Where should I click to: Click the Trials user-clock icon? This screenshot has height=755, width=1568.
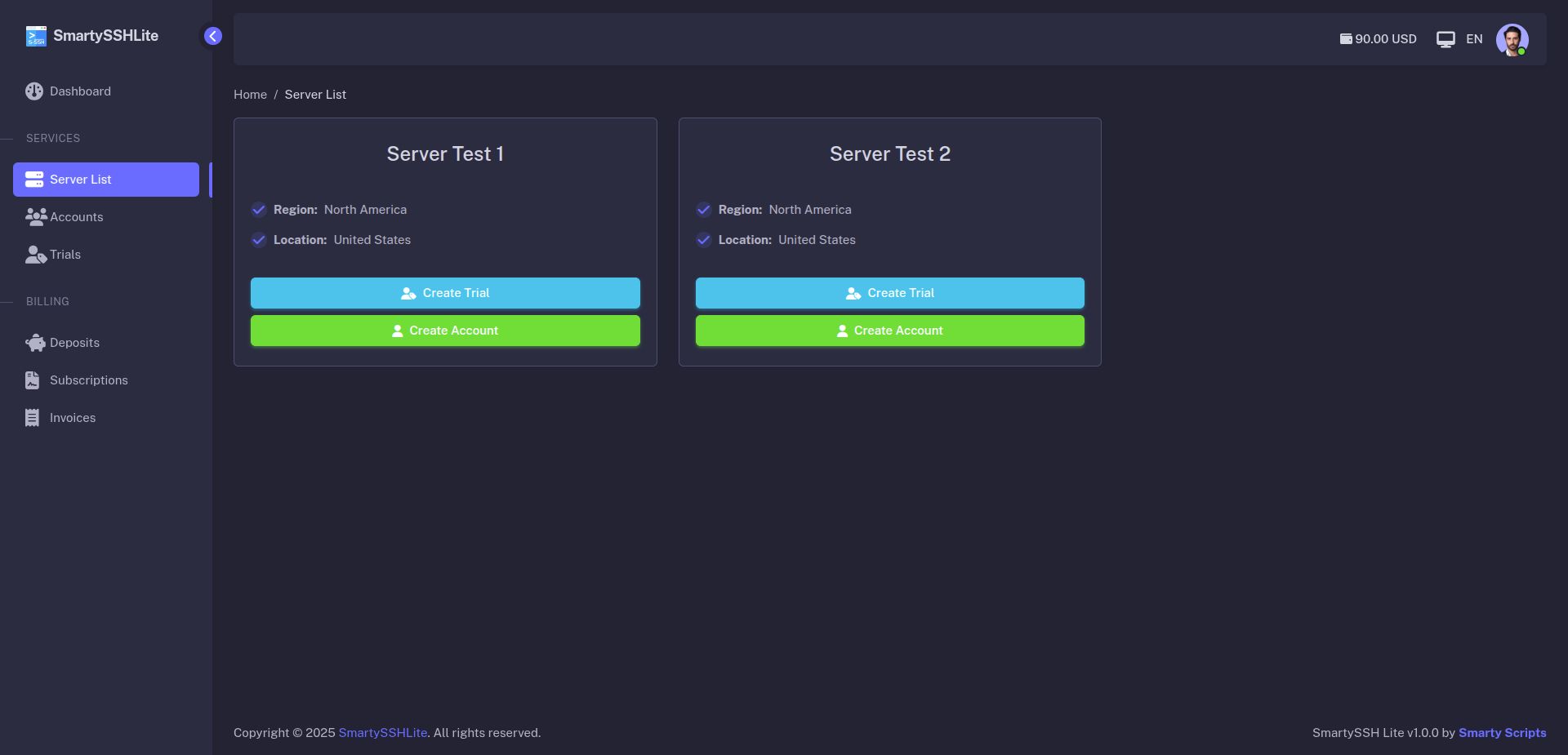[36, 255]
